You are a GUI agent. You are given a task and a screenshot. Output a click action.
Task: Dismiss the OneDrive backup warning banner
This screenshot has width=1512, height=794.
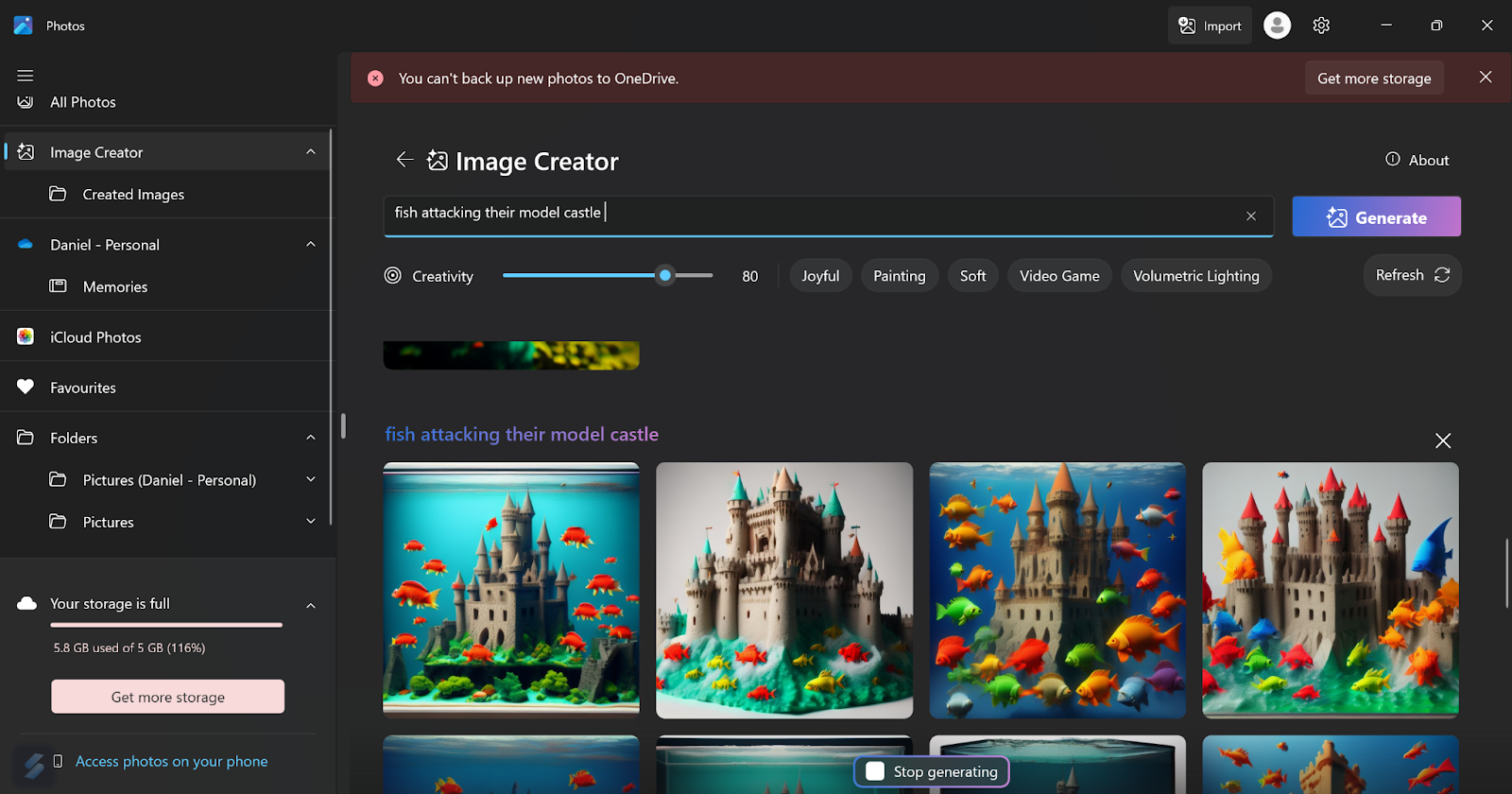click(1486, 78)
